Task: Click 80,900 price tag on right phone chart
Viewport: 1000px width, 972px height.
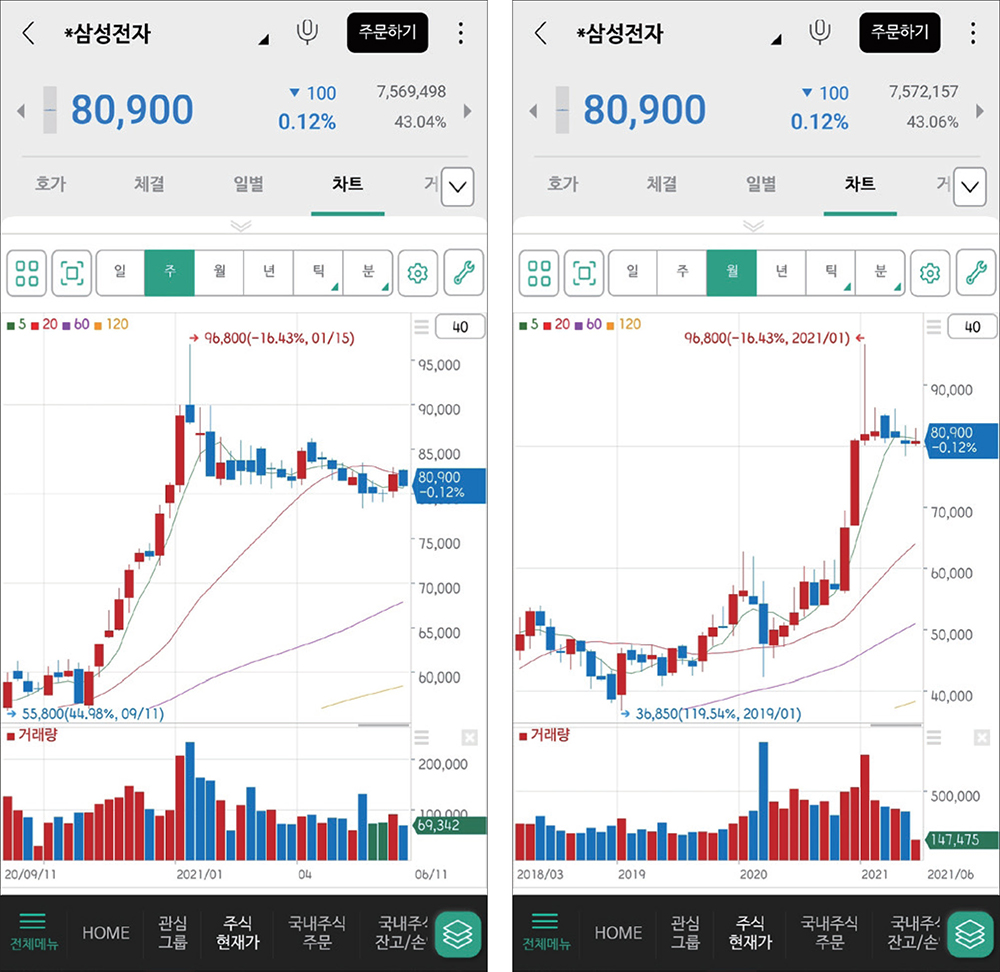Action: tap(962, 440)
